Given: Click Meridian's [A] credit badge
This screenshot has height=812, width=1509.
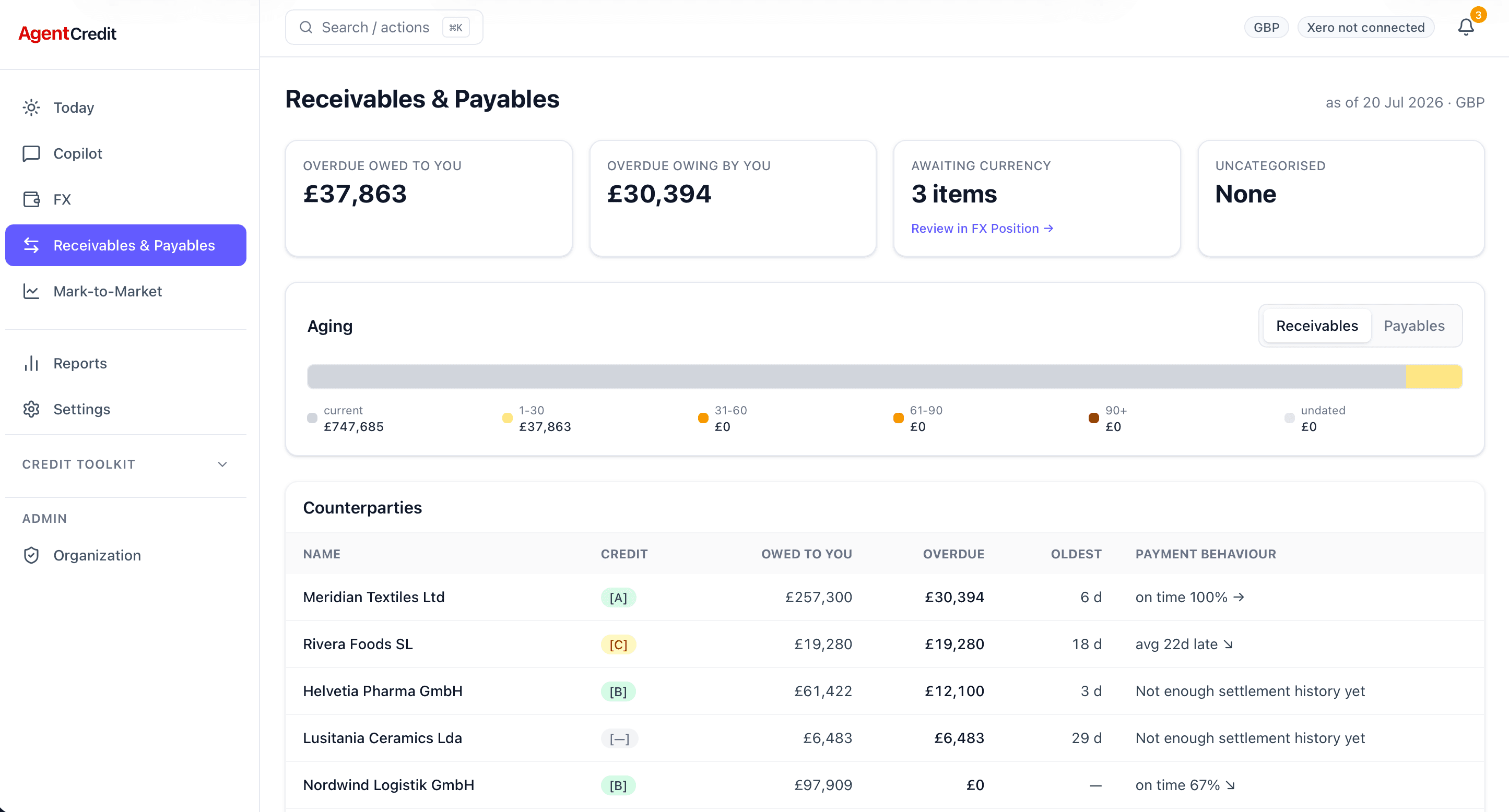Looking at the screenshot, I should point(618,598).
